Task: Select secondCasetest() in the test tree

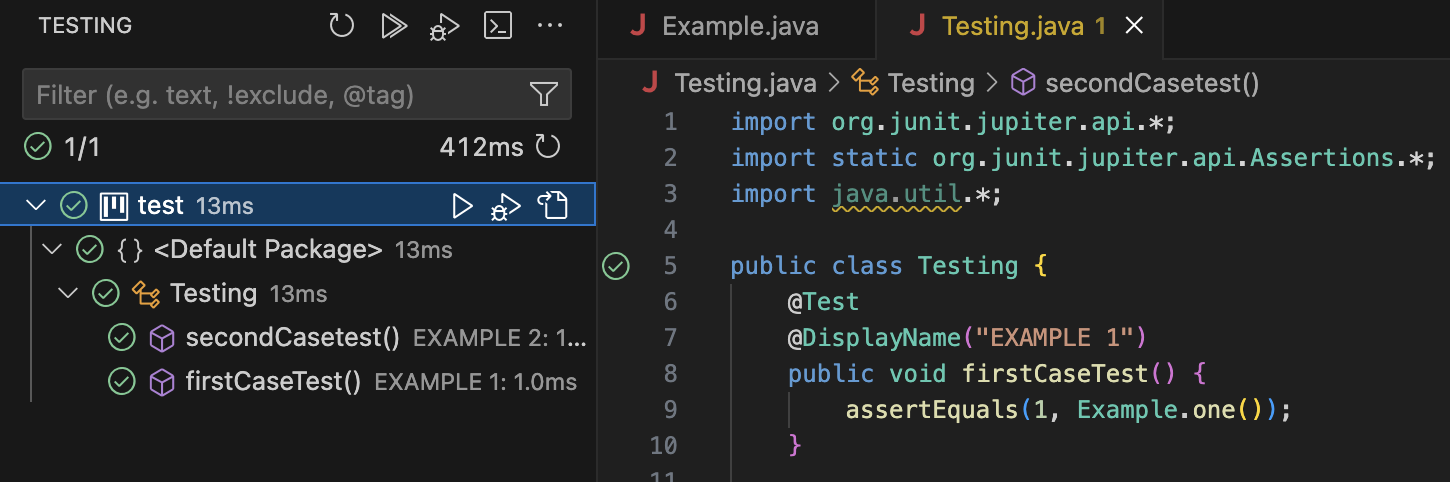Action: [x=292, y=339]
